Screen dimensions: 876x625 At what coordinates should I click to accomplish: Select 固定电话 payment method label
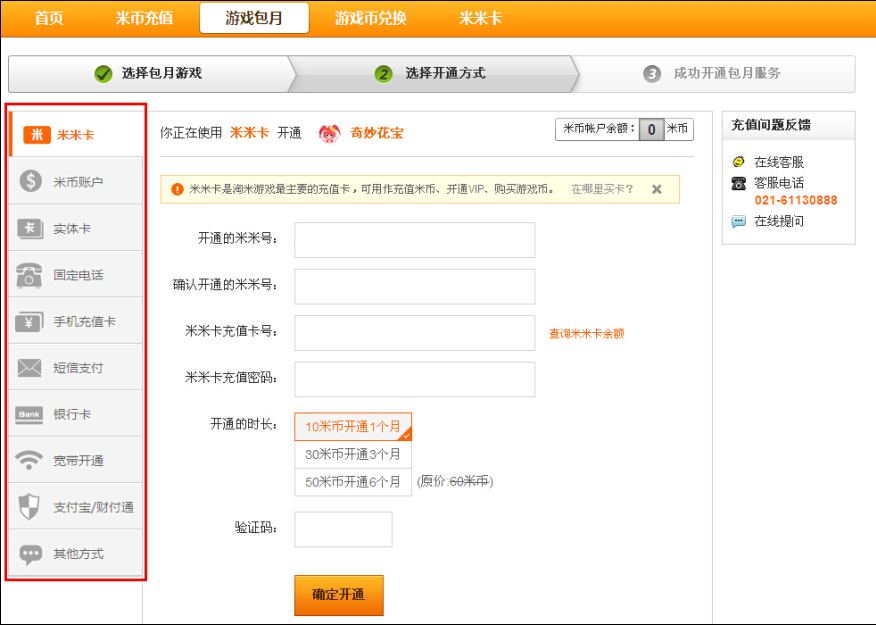click(x=78, y=275)
